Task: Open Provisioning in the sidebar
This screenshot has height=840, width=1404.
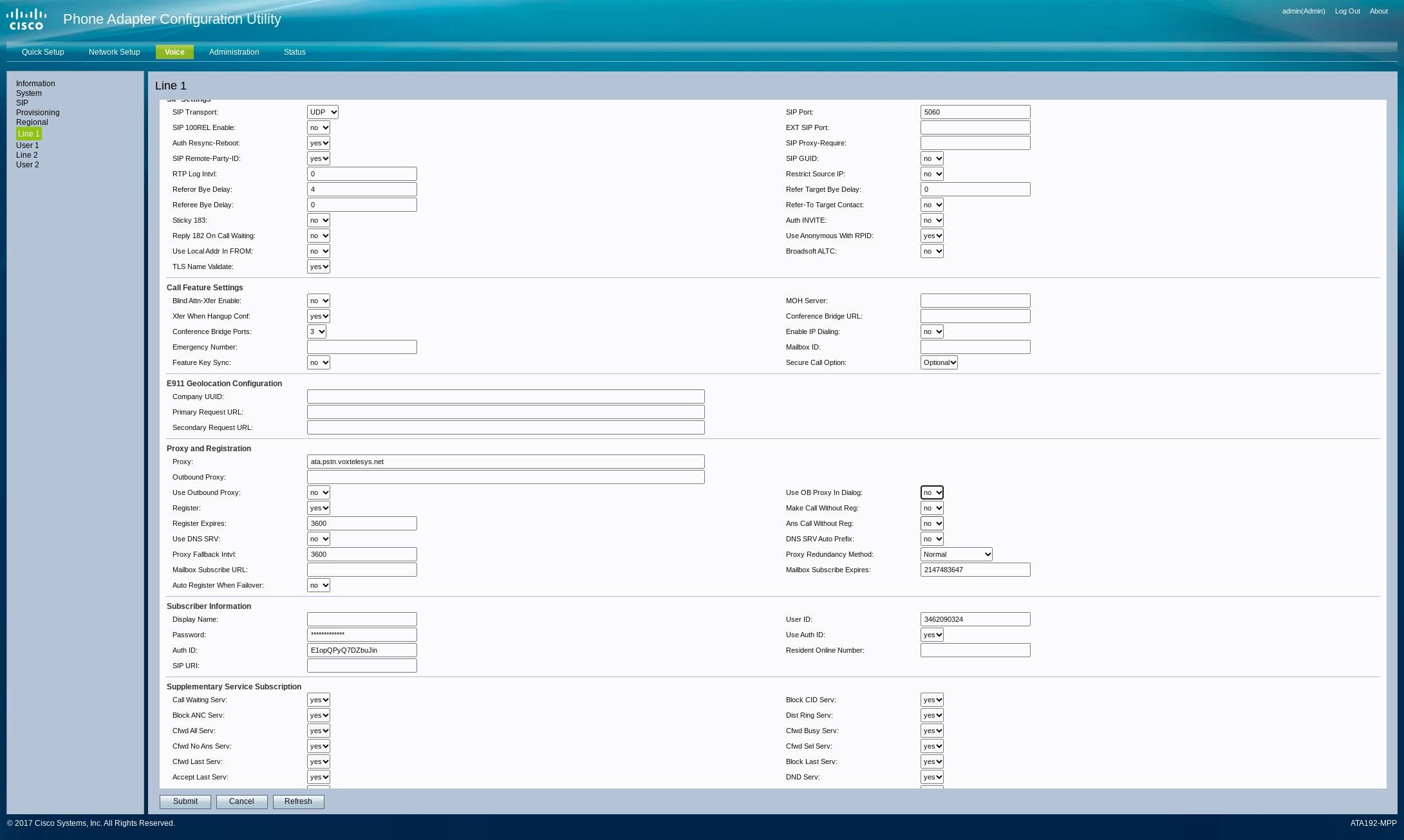Action: (x=38, y=113)
